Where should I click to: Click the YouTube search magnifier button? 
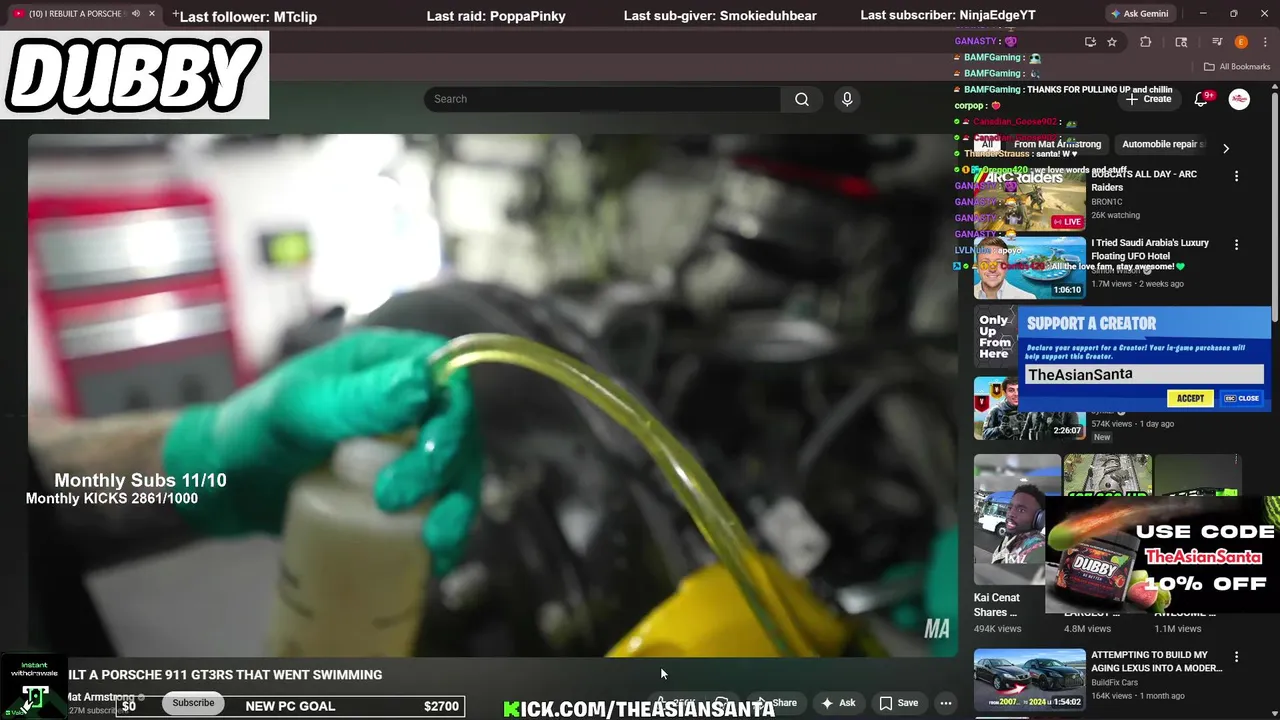click(x=802, y=99)
